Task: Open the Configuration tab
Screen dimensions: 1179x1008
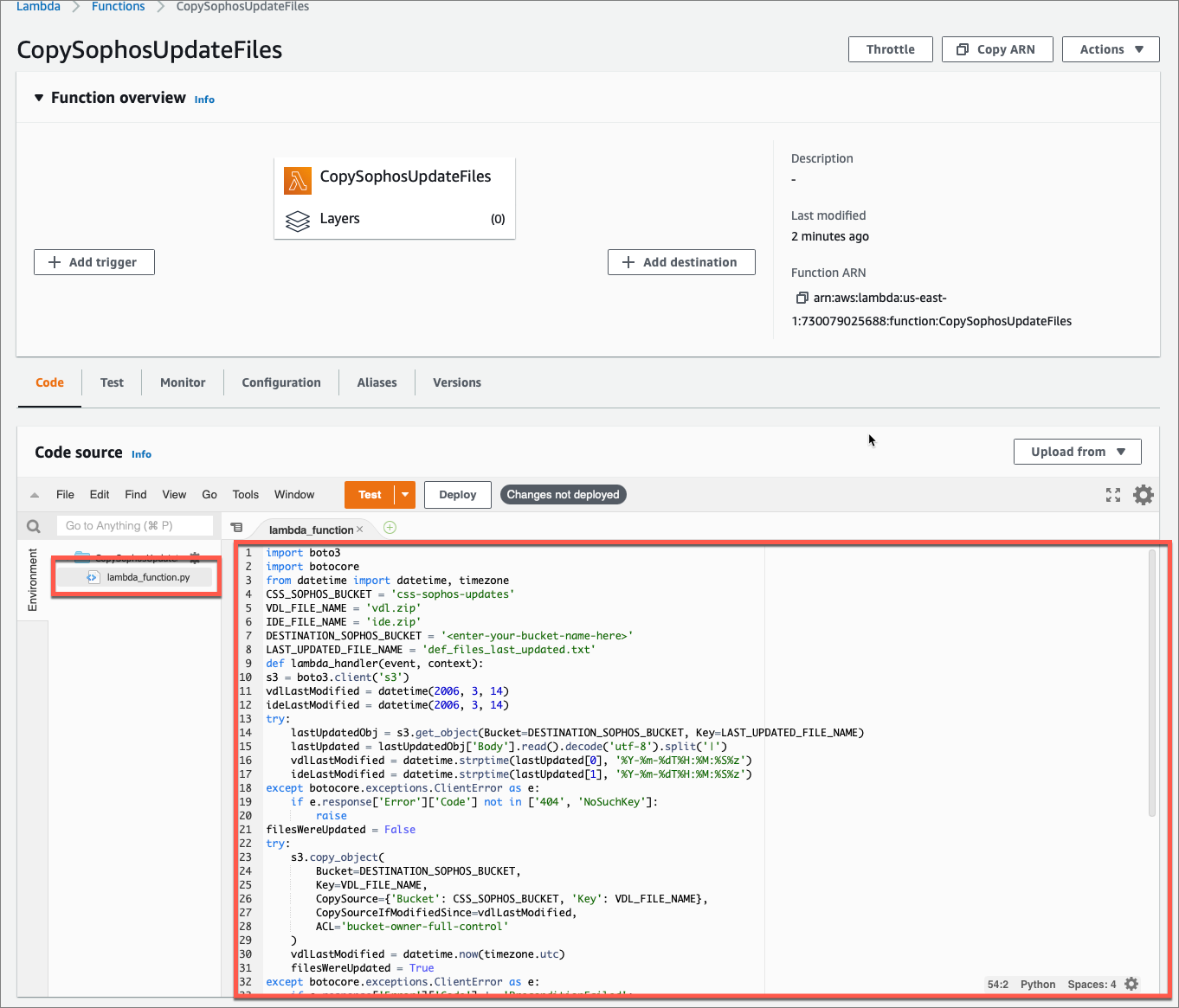Action: tap(281, 382)
